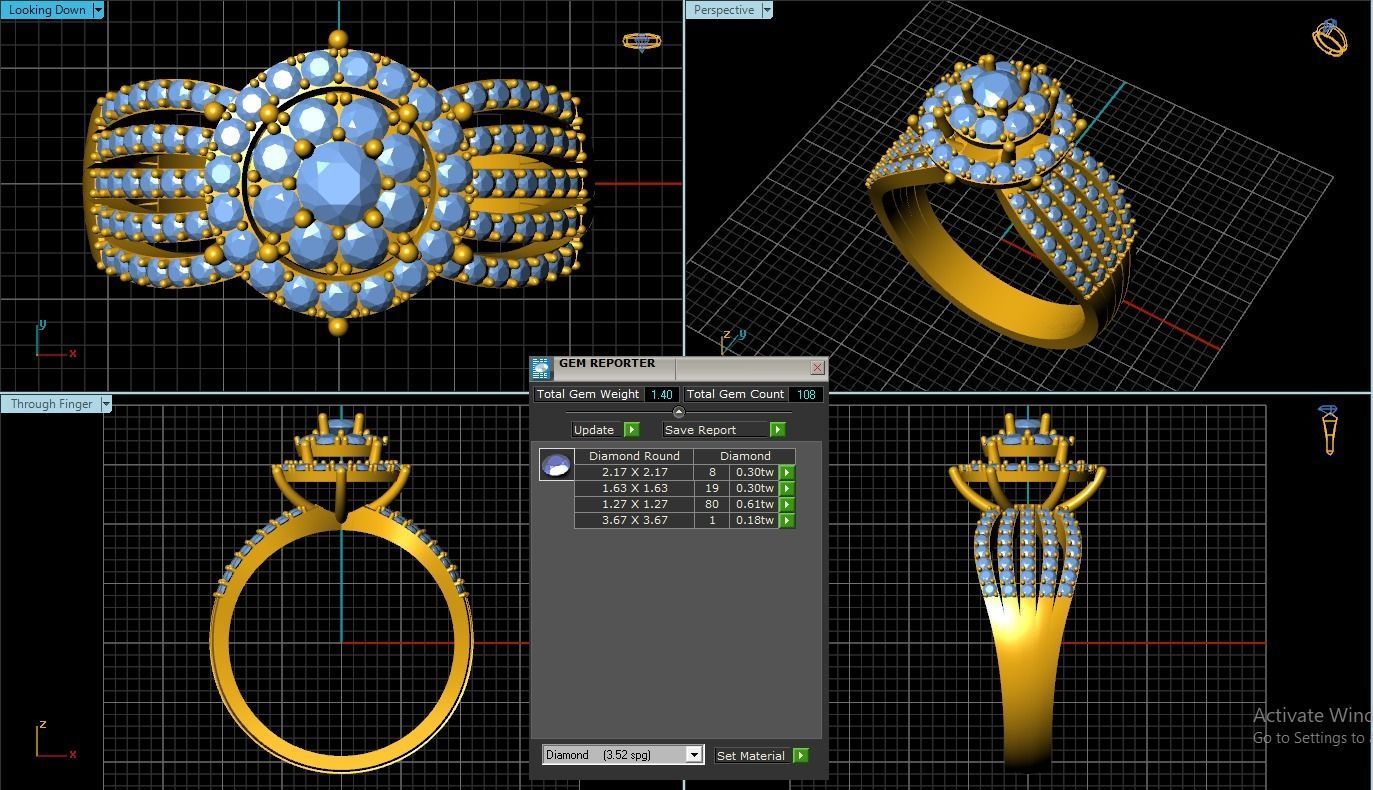Click the ring icon in Looking Down viewport
This screenshot has height=790, width=1373.
641,42
